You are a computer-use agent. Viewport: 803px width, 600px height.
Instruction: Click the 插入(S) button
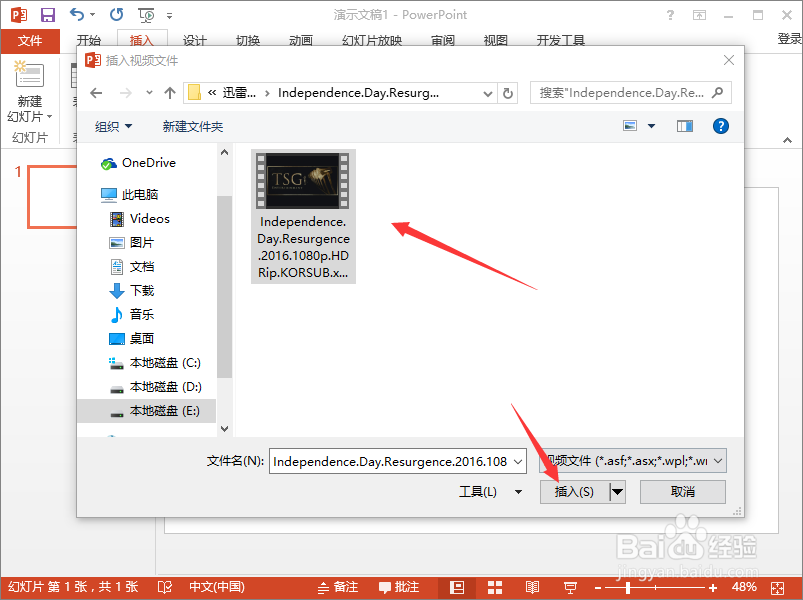[575, 491]
